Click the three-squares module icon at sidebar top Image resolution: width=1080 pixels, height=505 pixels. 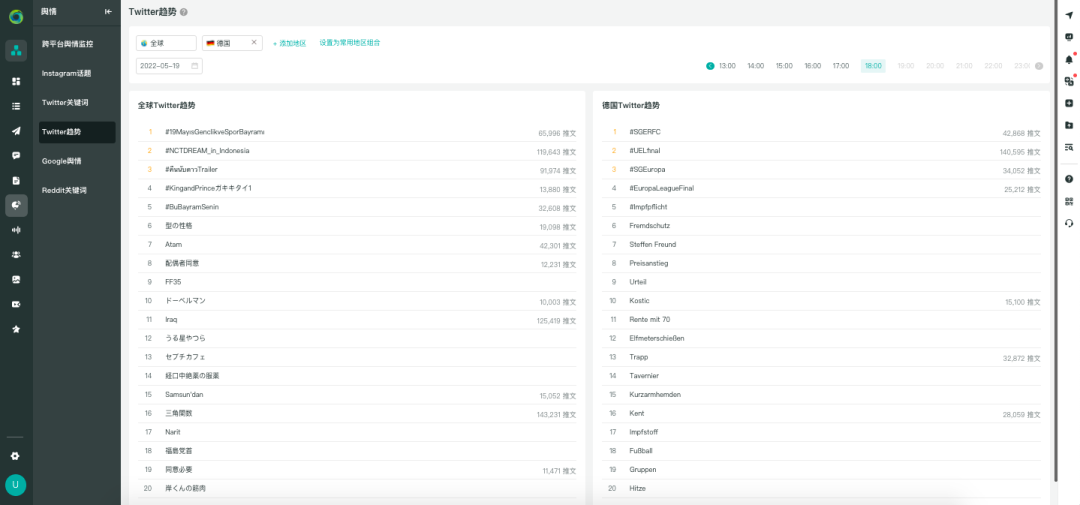point(16,50)
